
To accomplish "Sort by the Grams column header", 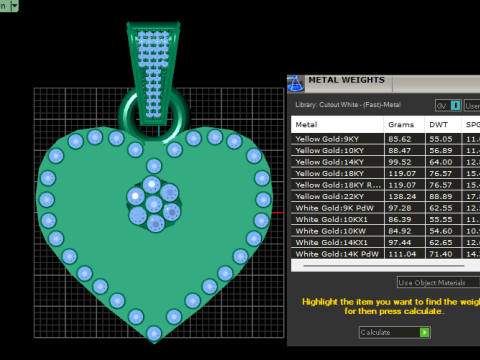I will point(404,125).
